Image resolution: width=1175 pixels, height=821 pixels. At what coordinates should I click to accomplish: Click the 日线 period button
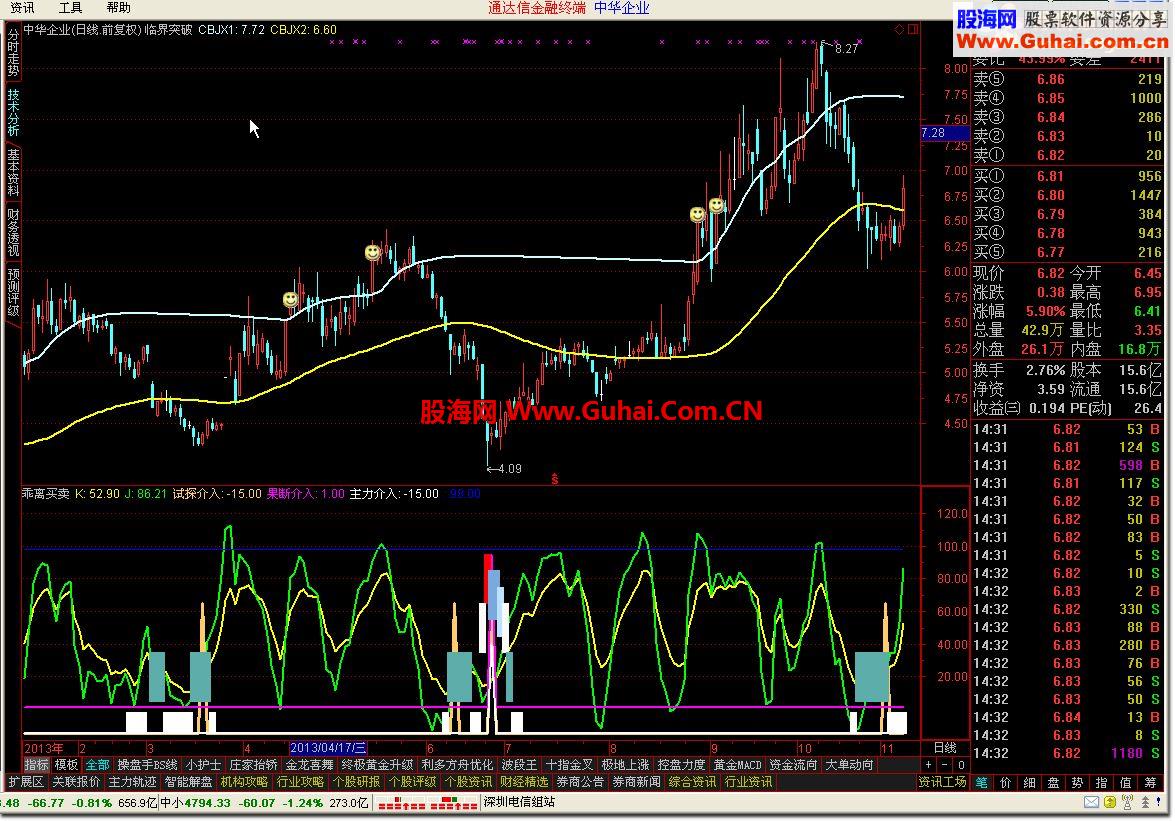(x=945, y=748)
